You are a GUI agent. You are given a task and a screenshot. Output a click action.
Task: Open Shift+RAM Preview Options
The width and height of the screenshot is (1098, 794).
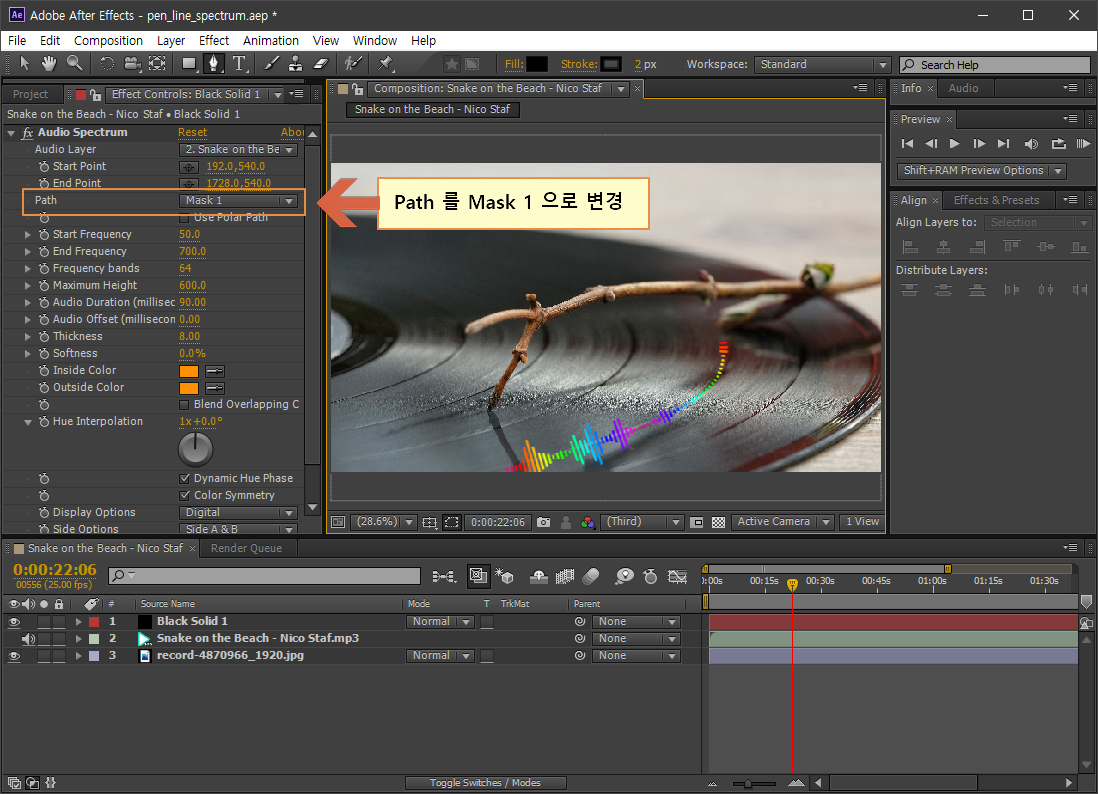pyautogui.click(x=981, y=171)
